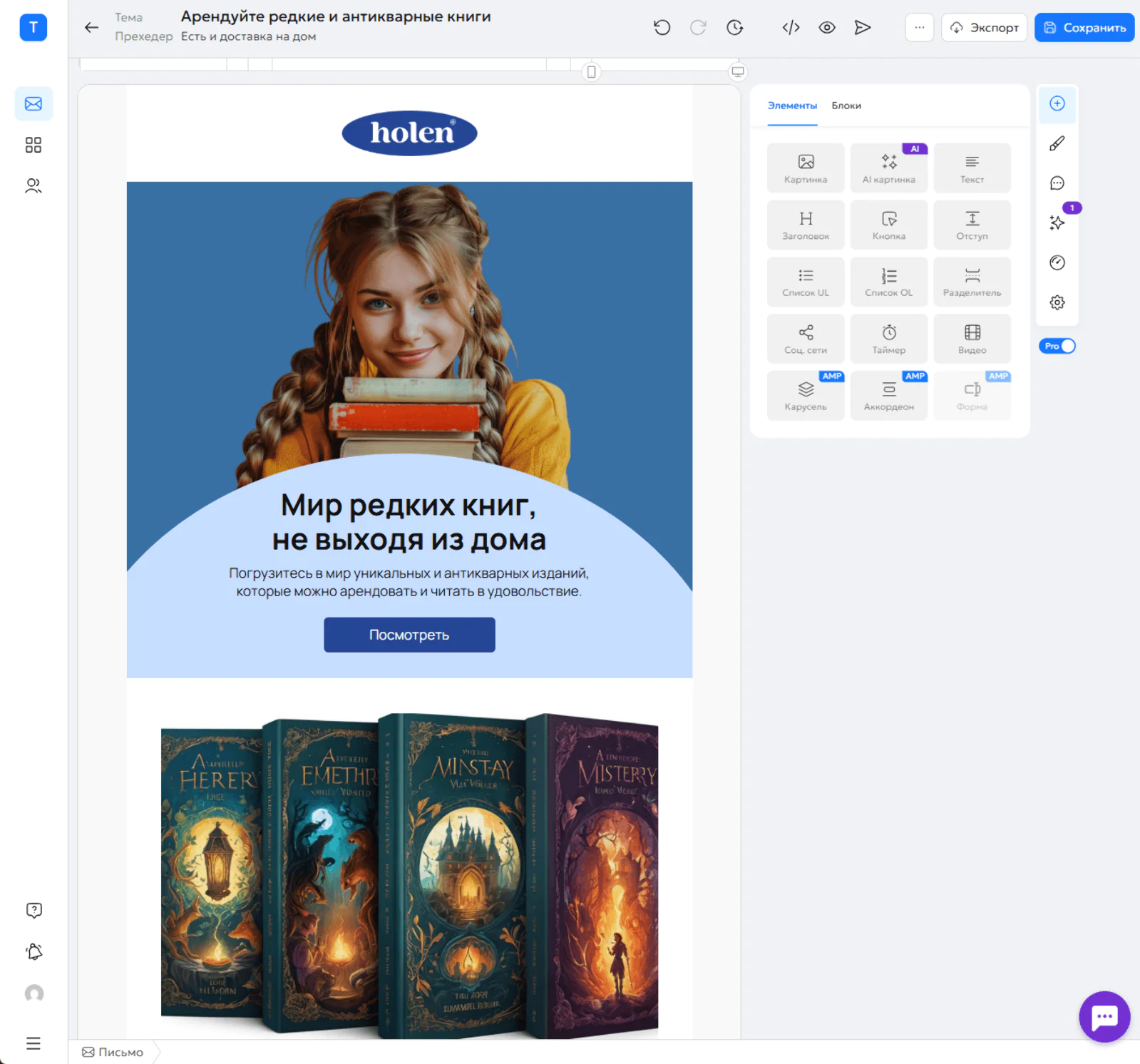Open user profile avatar in sidebar
The image size is (1140, 1064).
click(34, 993)
